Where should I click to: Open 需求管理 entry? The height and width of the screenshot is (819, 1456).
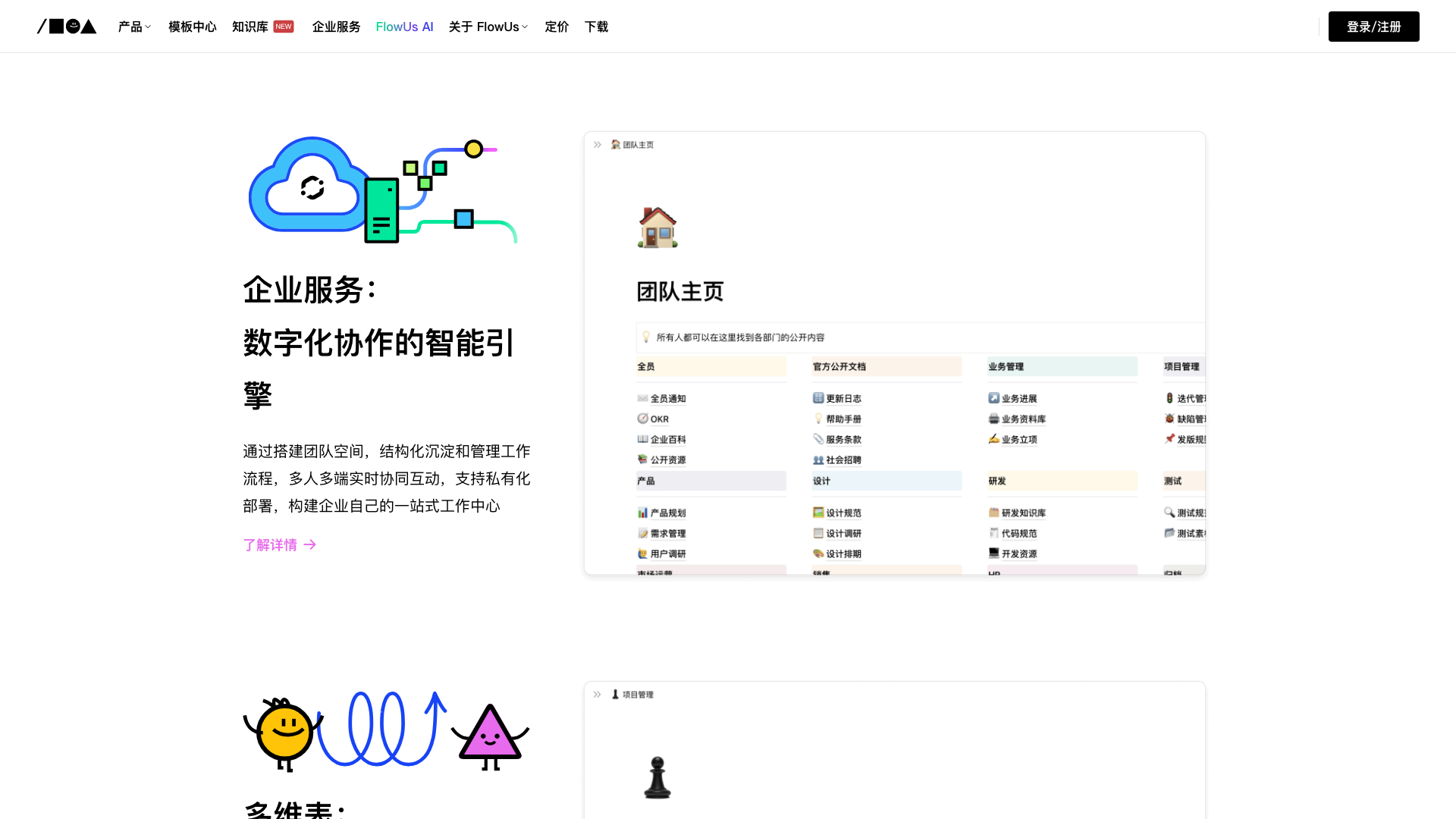coord(661,533)
